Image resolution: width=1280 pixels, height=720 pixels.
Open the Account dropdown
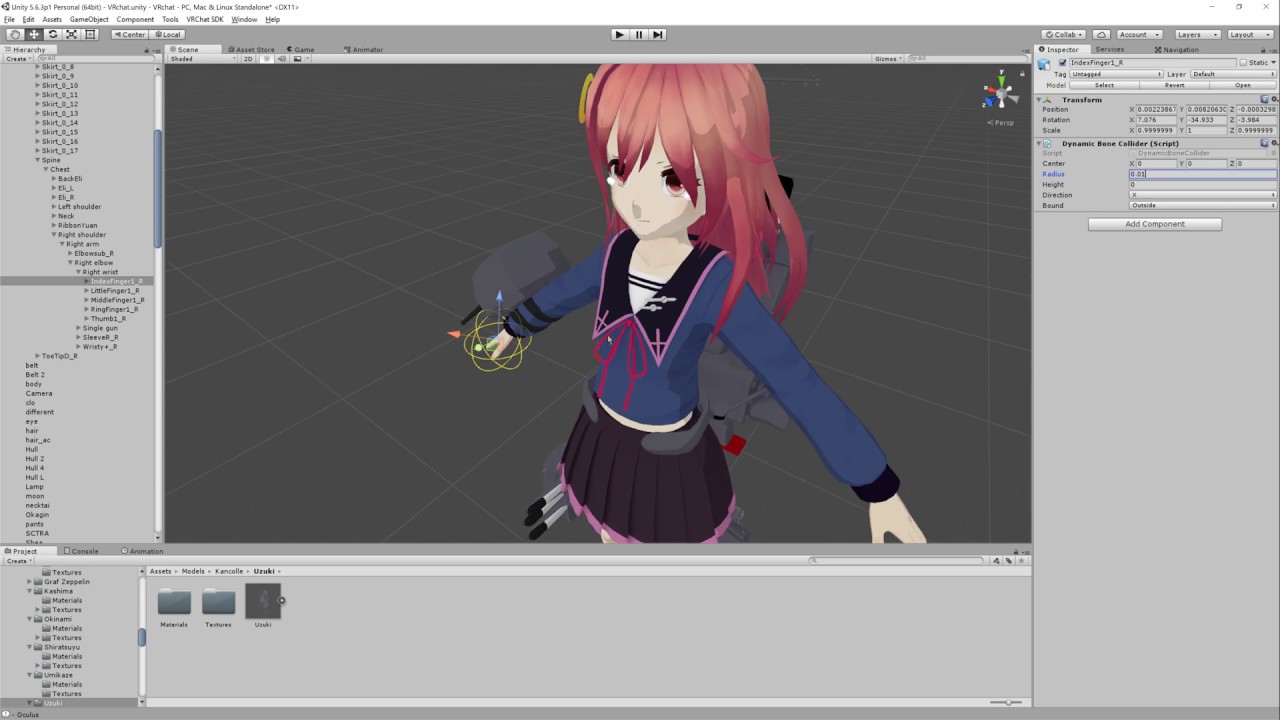tap(1139, 34)
